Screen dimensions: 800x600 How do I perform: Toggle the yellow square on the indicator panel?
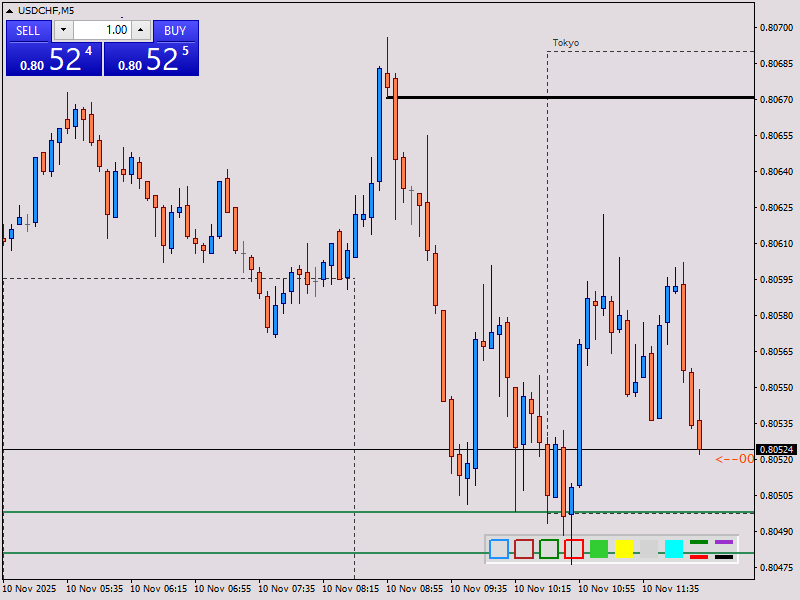click(x=623, y=548)
